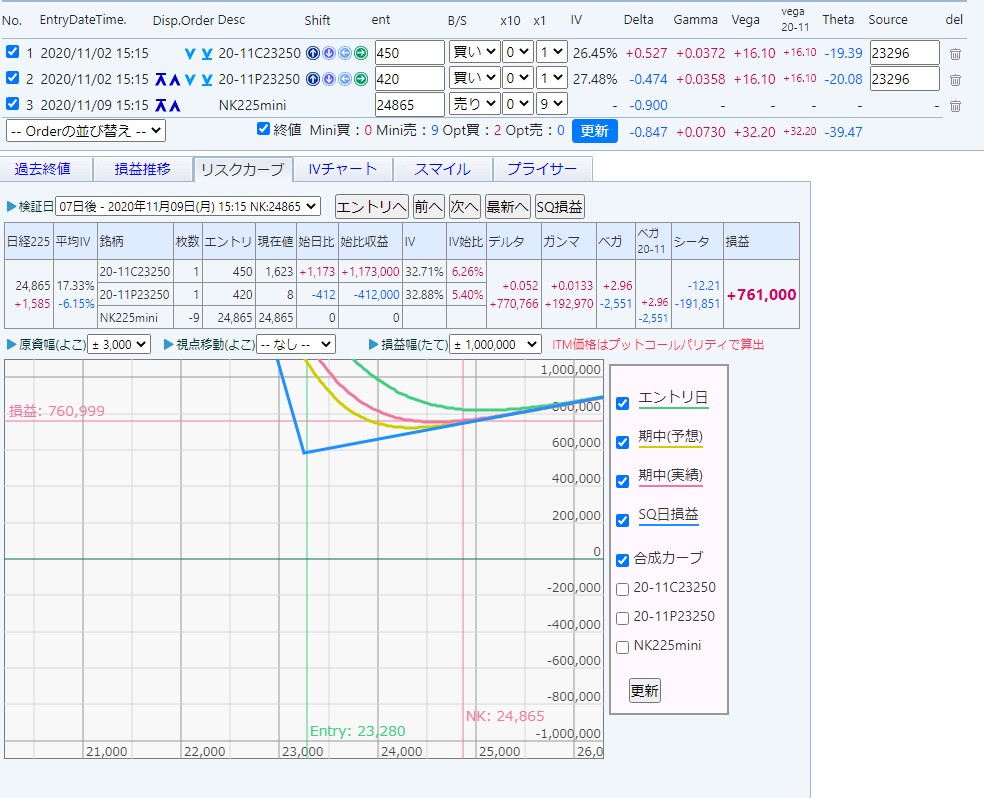Open the 検証日 date selection dropdown
Viewport: 984px width, 798px height.
(188, 206)
